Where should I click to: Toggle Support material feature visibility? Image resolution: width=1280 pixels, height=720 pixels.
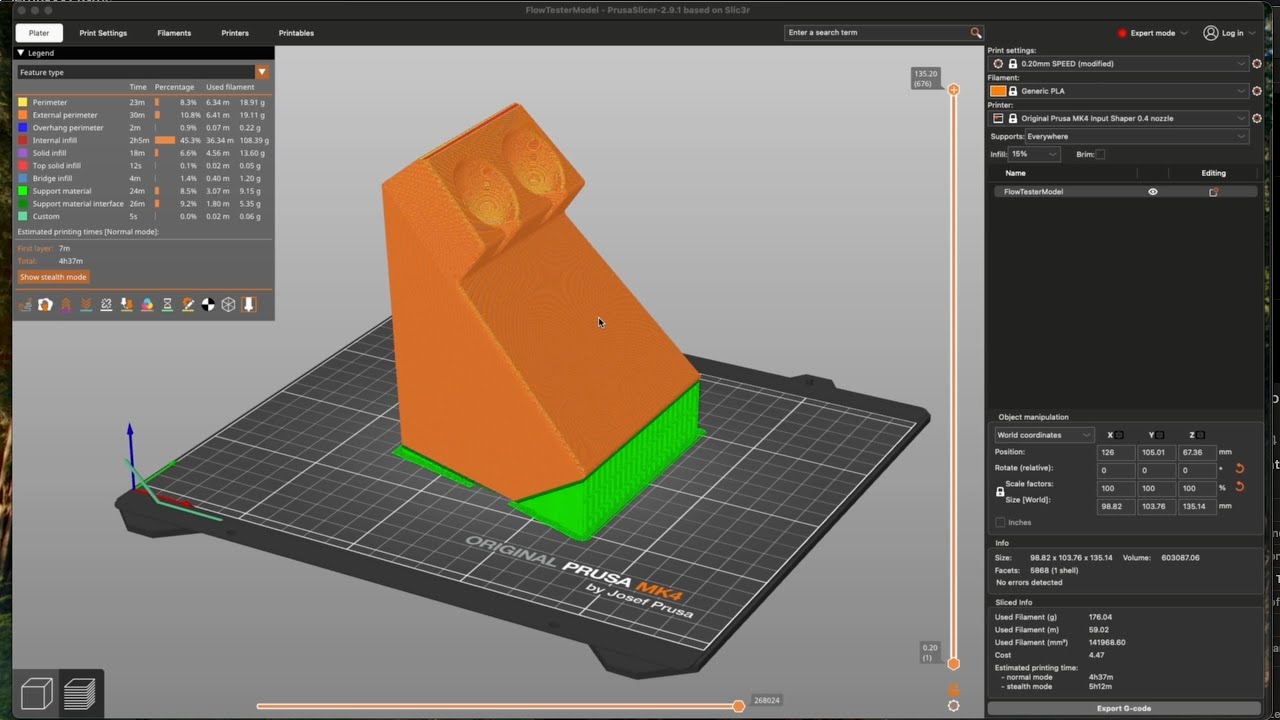click(144, 191)
